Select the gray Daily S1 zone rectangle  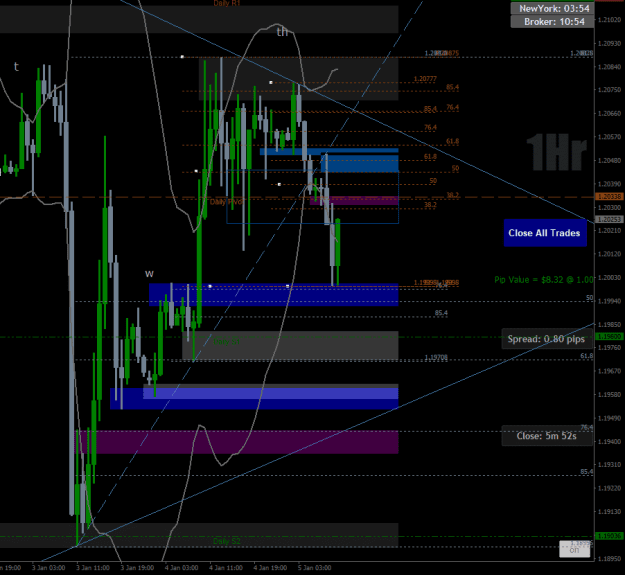pyautogui.click(x=290, y=345)
